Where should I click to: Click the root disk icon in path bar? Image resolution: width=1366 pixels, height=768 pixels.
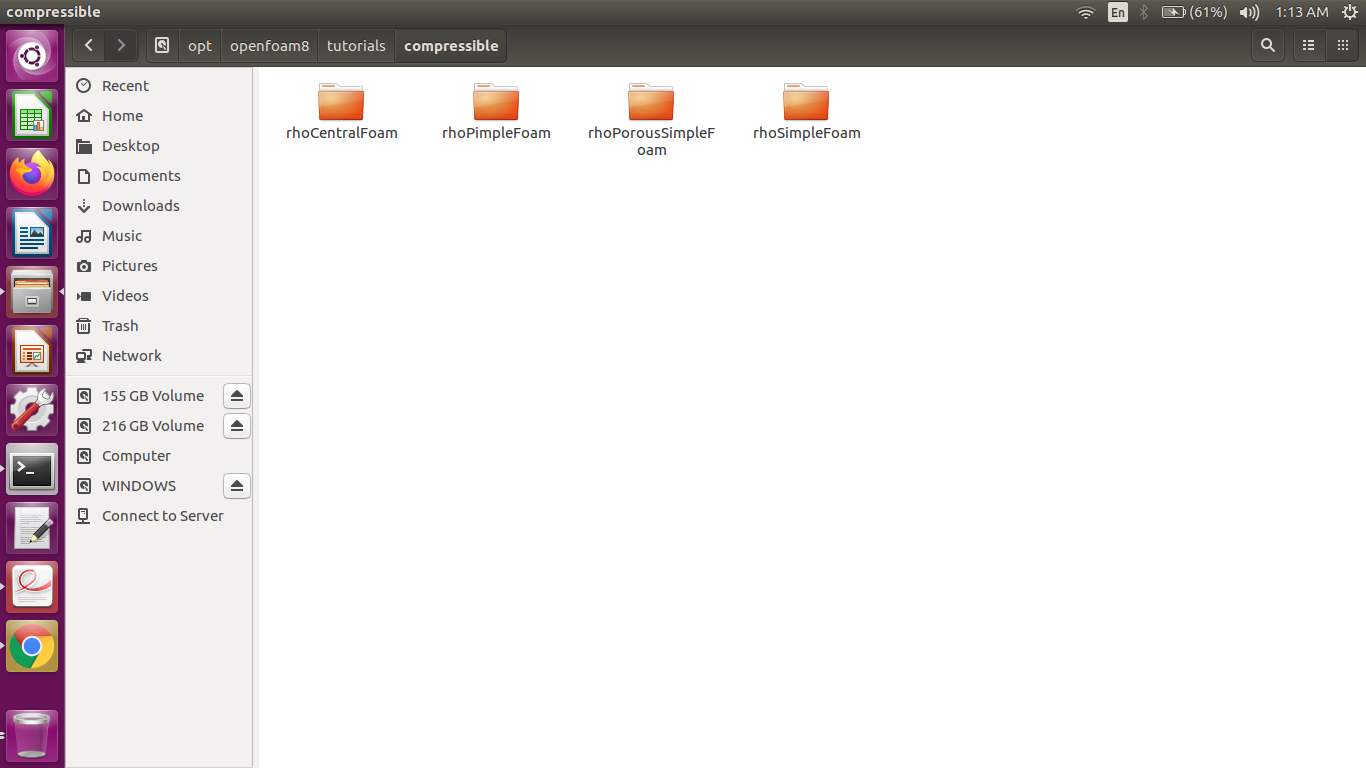(162, 45)
